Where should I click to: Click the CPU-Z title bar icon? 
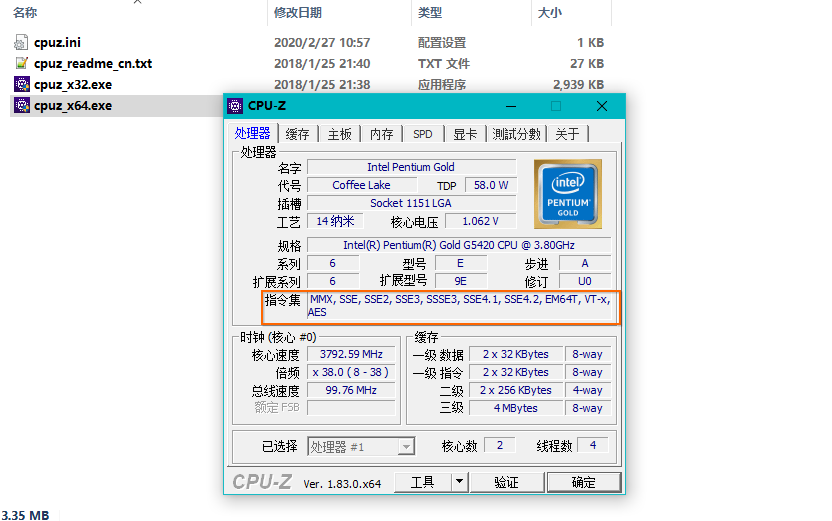pos(236,106)
